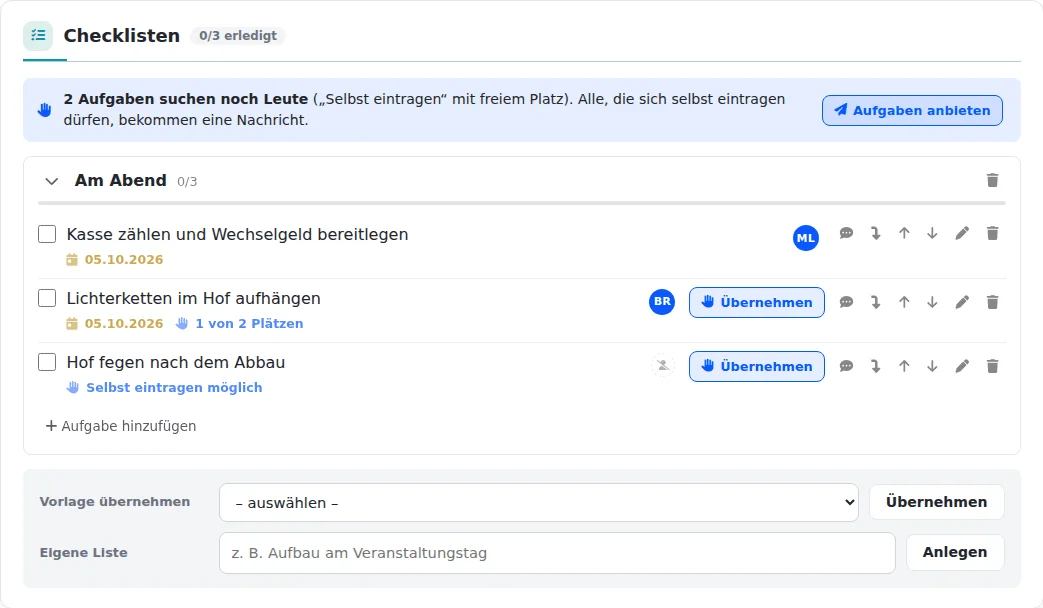Screen dimensions: 1043x608
Task: Delete the 'Am Abend' checklist via its trash icon
Action: tap(992, 180)
